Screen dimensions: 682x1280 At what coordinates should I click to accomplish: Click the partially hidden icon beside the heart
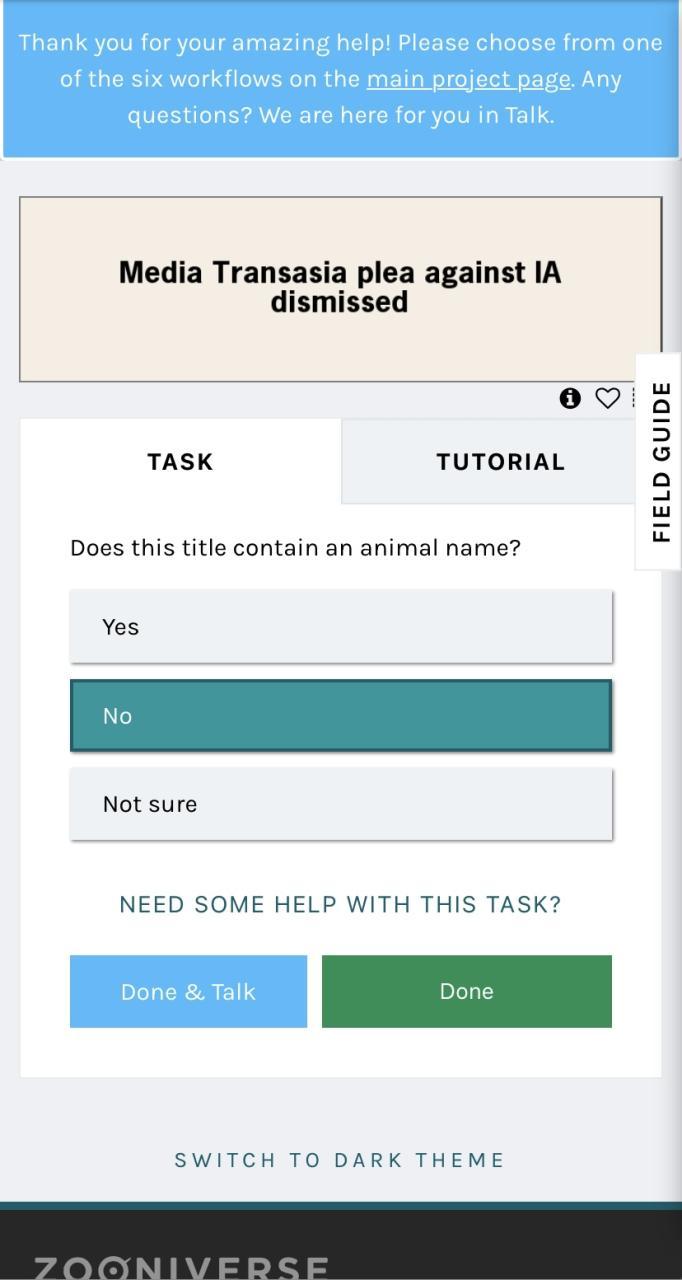[633, 398]
